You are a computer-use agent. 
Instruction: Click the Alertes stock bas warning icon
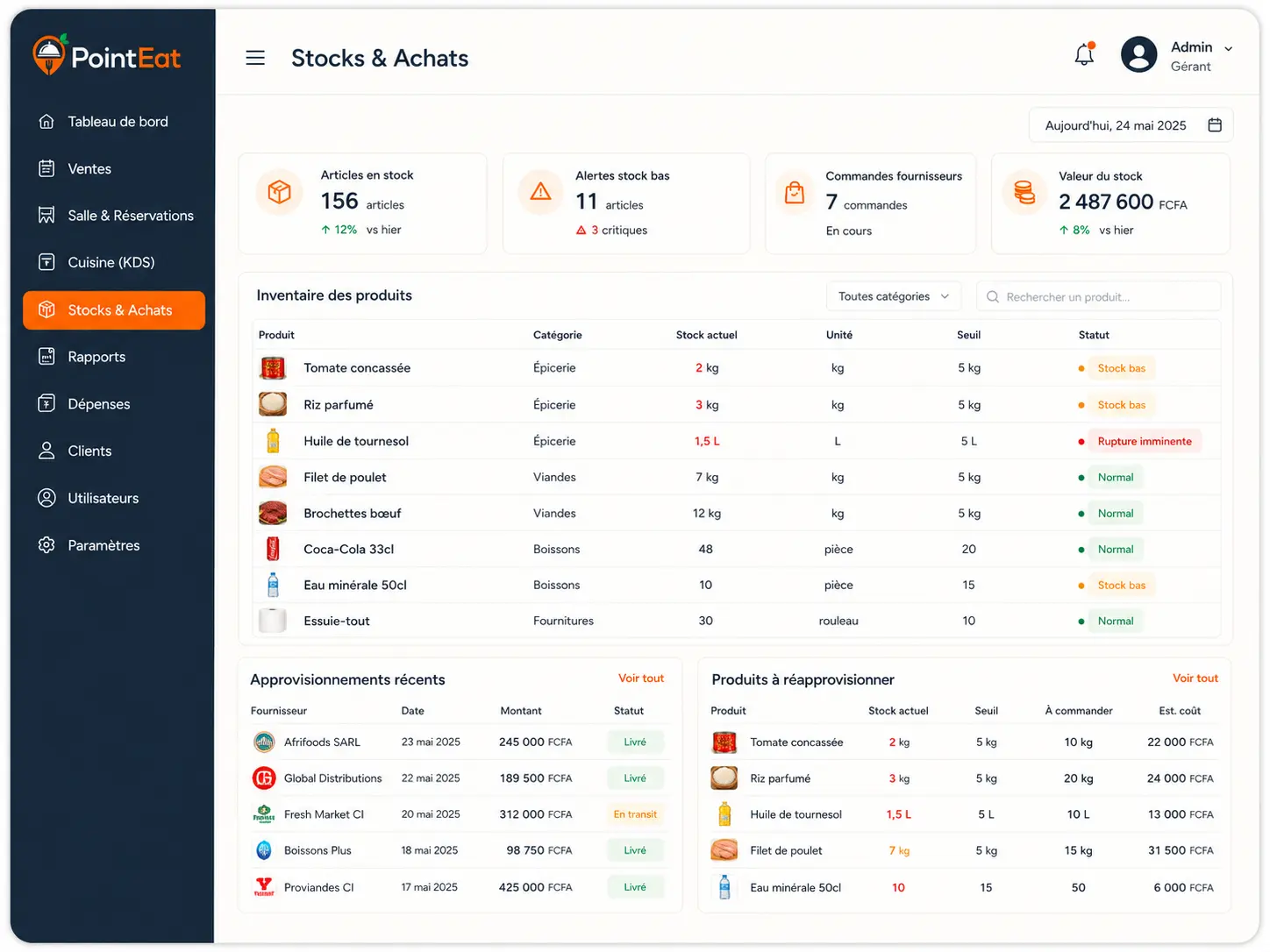(x=540, y=191)
